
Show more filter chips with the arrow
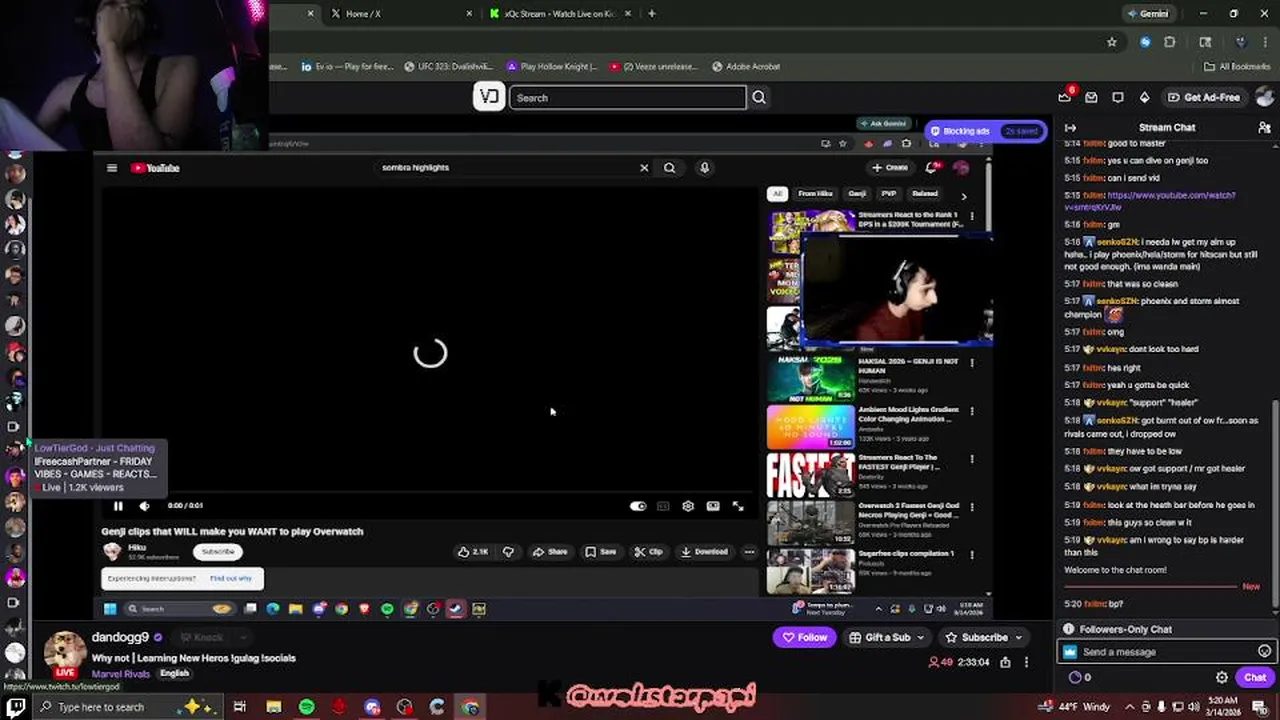pos(964,196)
